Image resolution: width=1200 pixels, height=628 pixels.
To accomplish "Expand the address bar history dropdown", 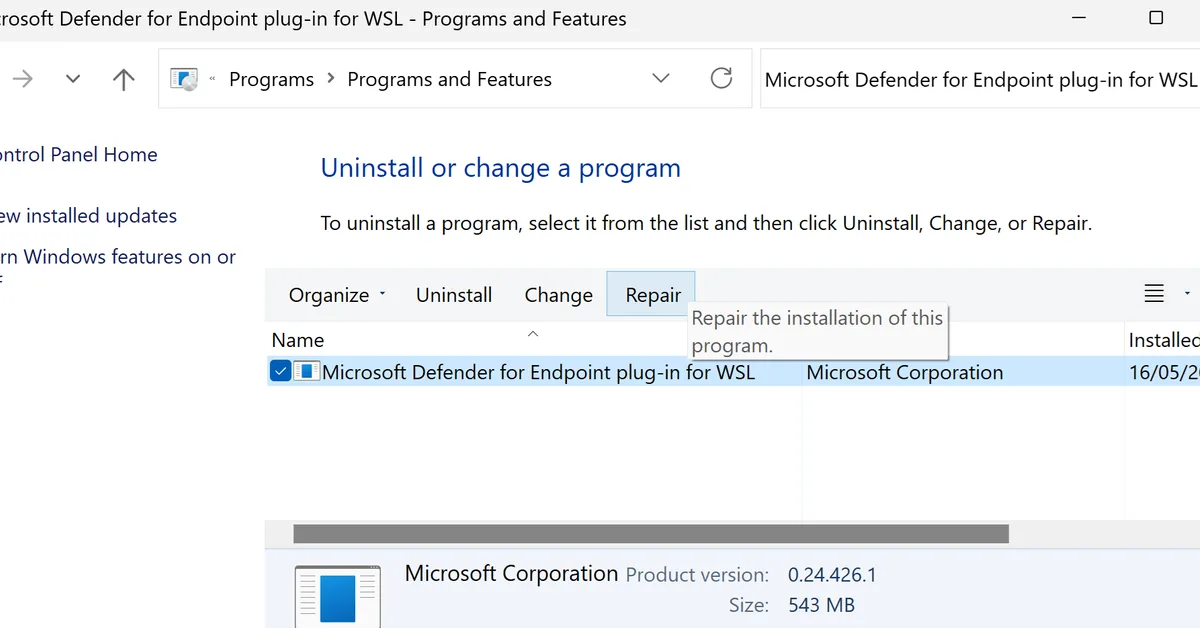I will pyautogui.click(x=660, y=78).
